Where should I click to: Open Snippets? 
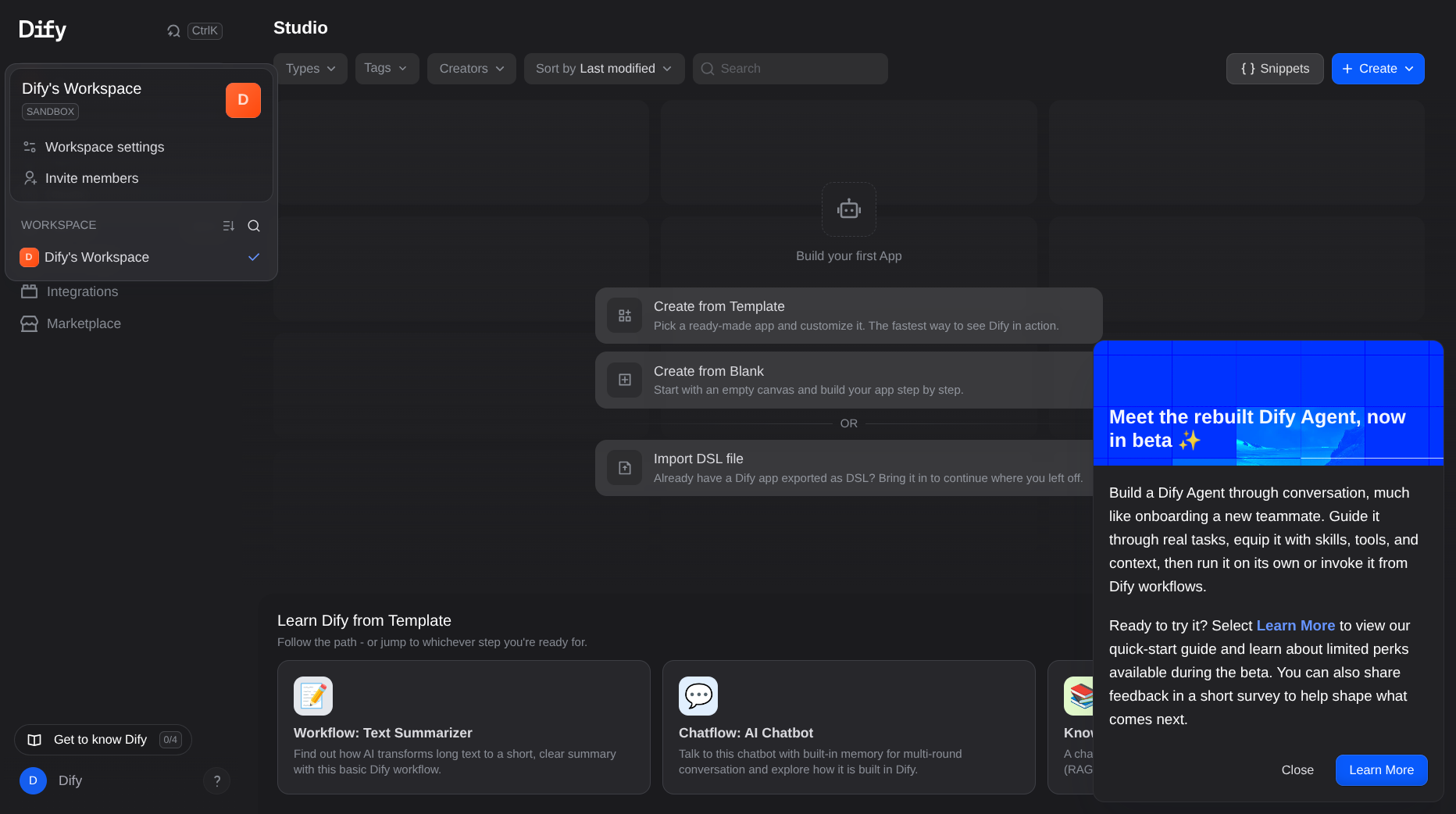click(1275, 69)
